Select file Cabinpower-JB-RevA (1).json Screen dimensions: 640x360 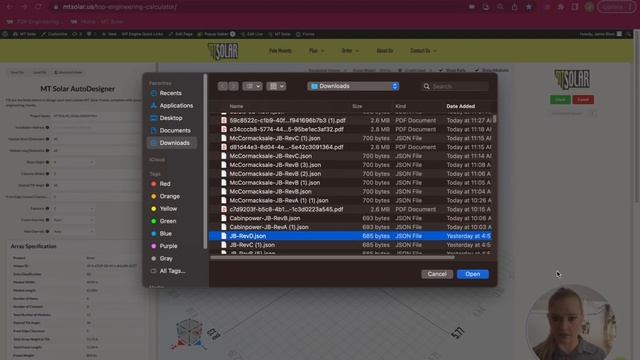tap(351, 227)
